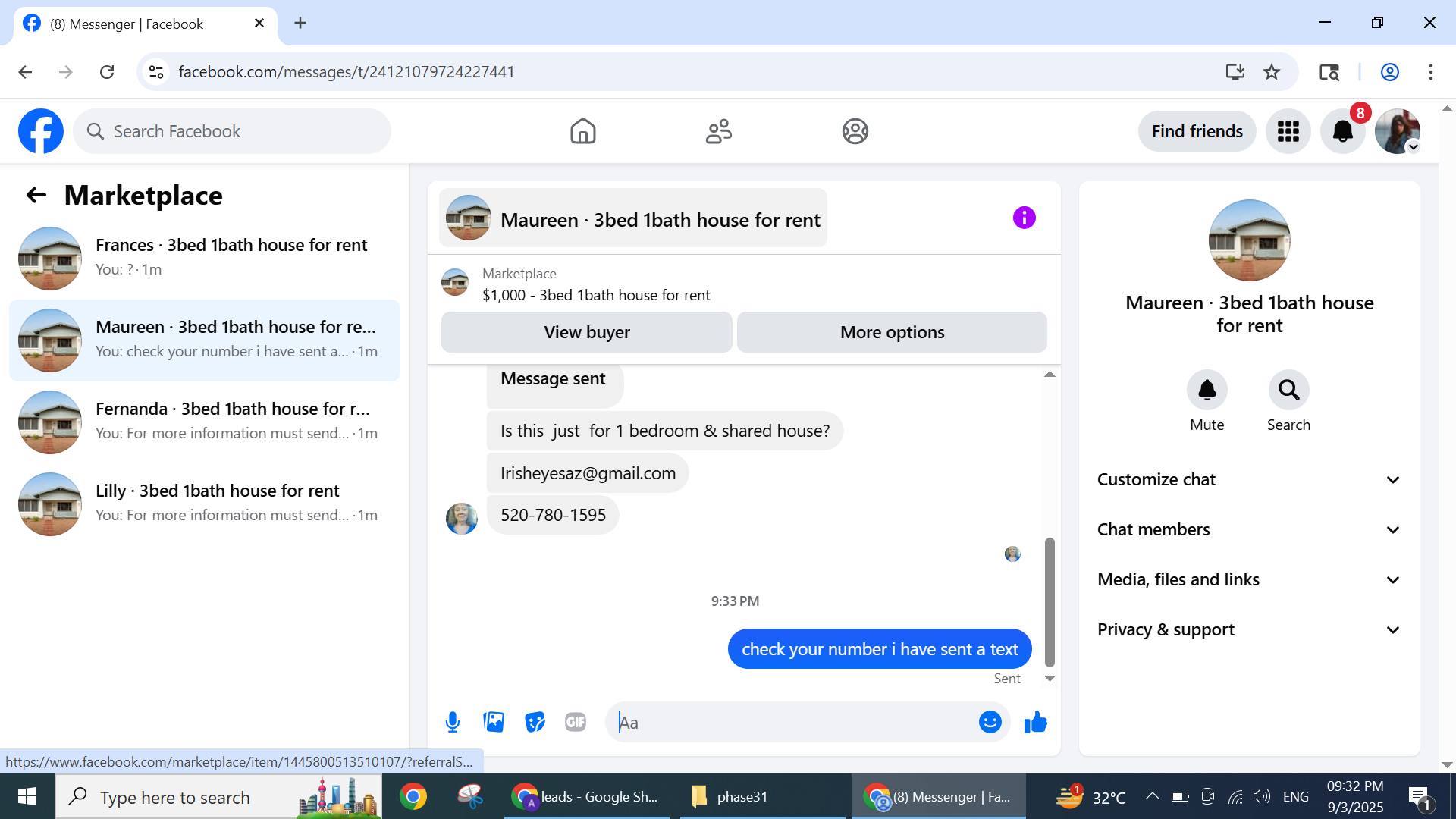1456x819 pixels.
Task: Reload the page
Action: click(107, 72)
